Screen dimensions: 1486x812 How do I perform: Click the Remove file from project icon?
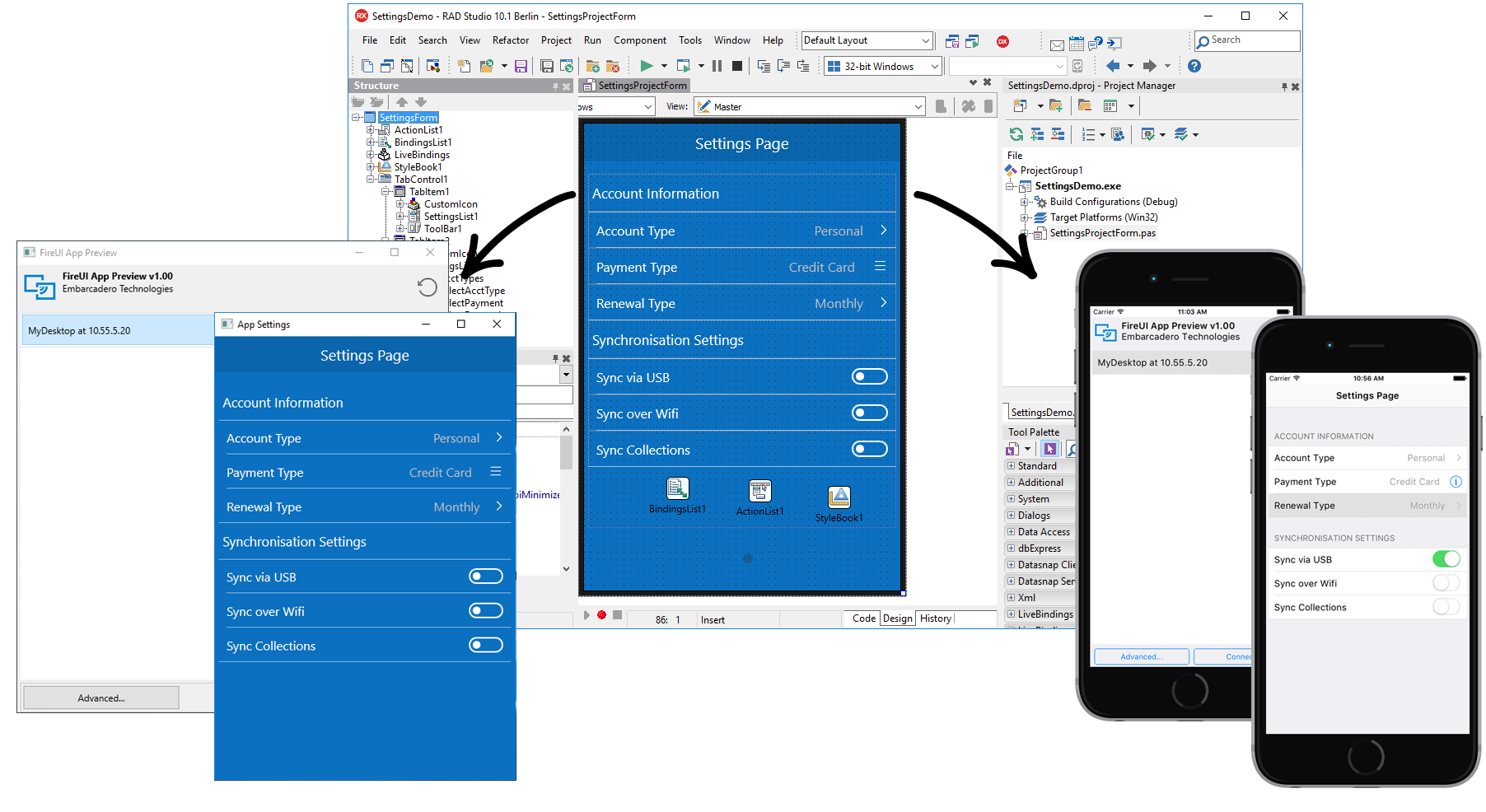(x=612, y=66)
